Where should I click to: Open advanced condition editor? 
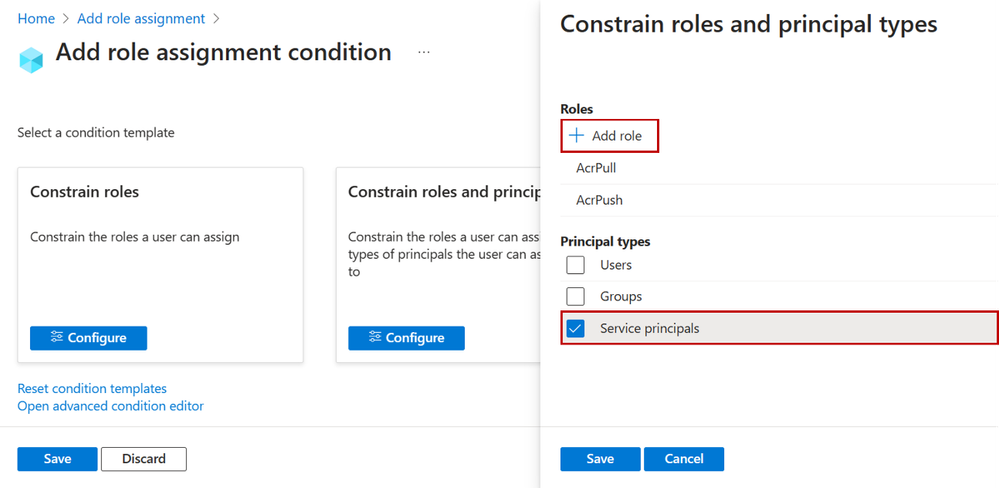pyautogui.click(x=110, y=406)
